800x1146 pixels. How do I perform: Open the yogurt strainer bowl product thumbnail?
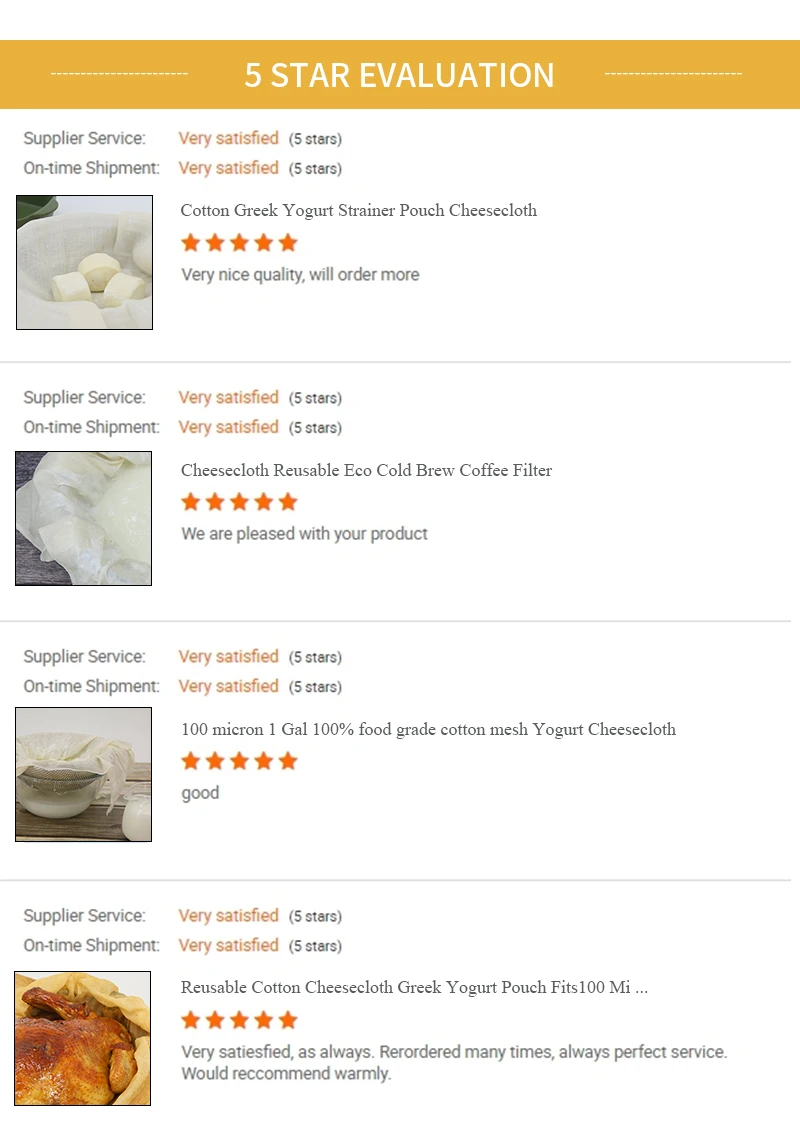pos(84,774)
